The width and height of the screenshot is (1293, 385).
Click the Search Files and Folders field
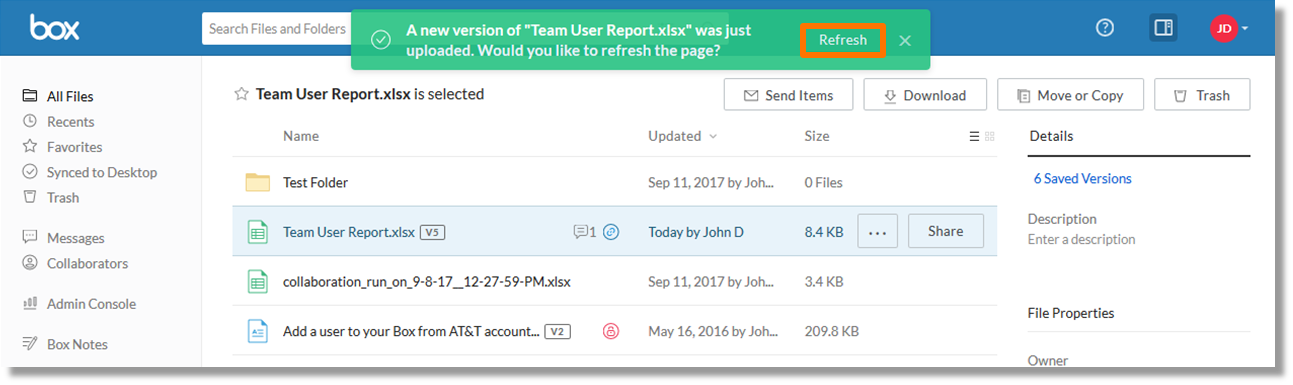click(276, 29)
